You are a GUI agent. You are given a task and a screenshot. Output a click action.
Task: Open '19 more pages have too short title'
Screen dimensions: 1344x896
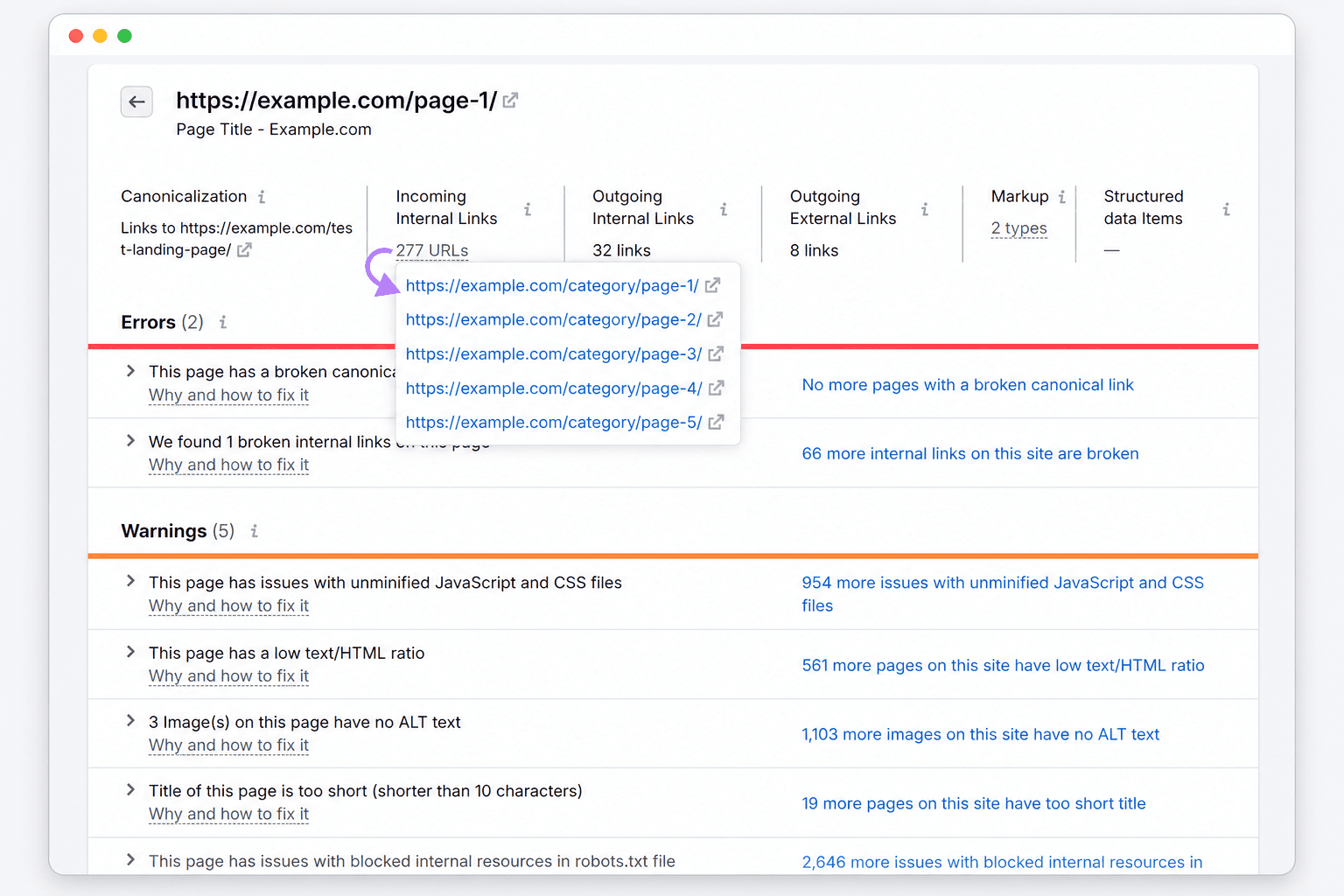coord(974,803)
